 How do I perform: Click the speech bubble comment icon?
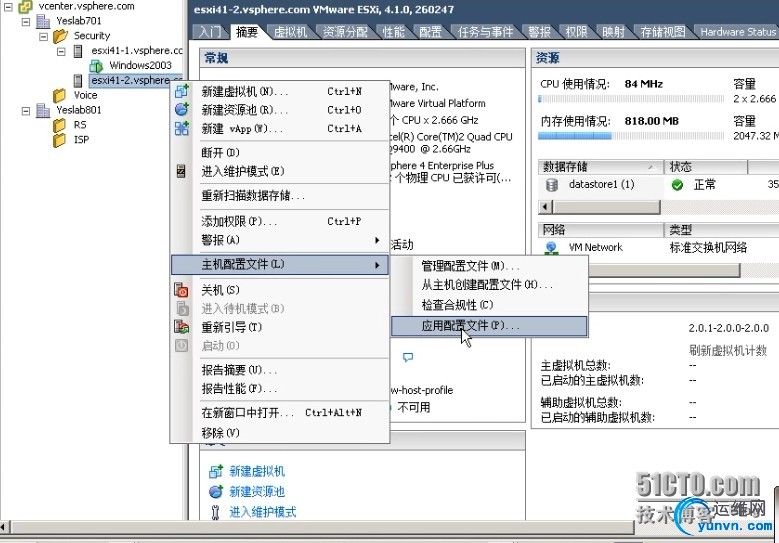pyautogui.click(x=408, y=357)
